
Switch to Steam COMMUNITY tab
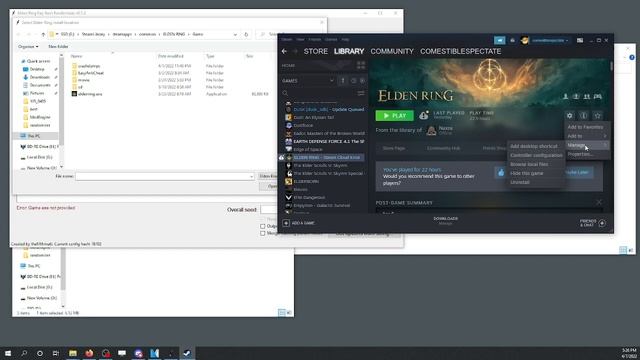(x=392, y=51)
